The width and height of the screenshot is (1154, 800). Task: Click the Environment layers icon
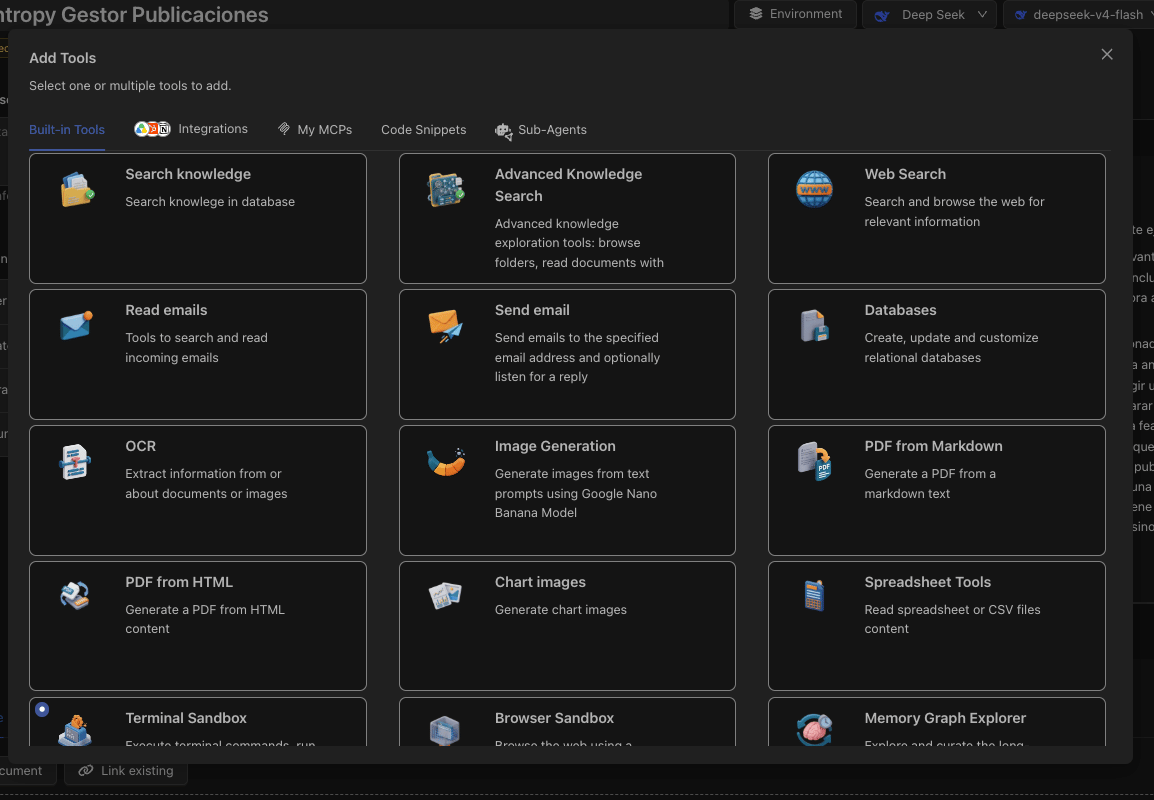pos(756,13)
